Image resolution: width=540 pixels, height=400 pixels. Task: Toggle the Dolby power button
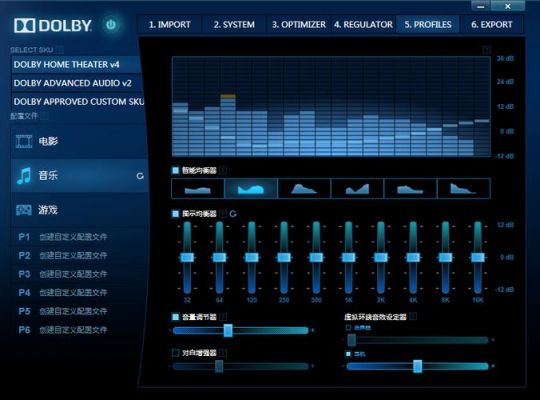coord(111,25)
